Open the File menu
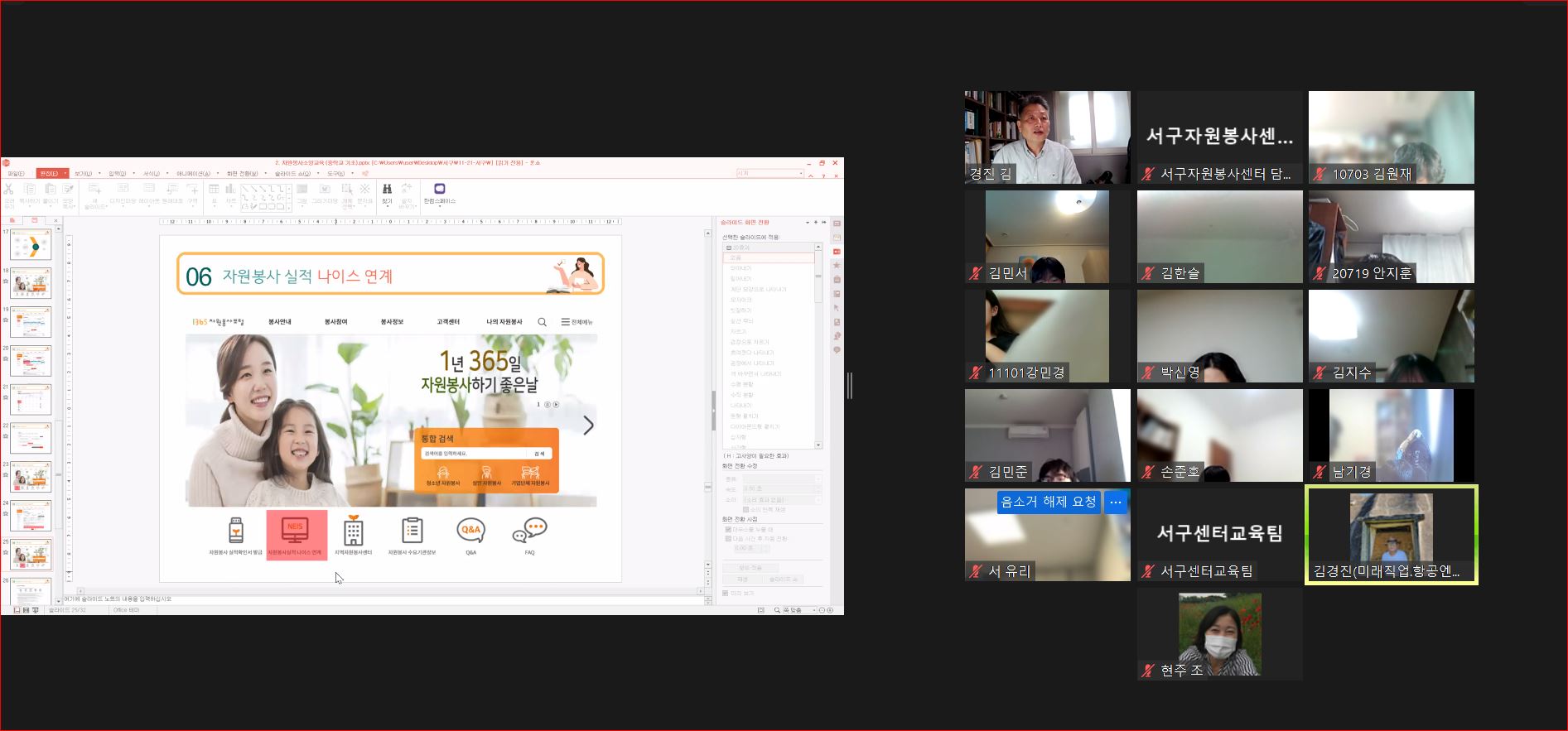 pyautogui.click(x=16, y=173)
